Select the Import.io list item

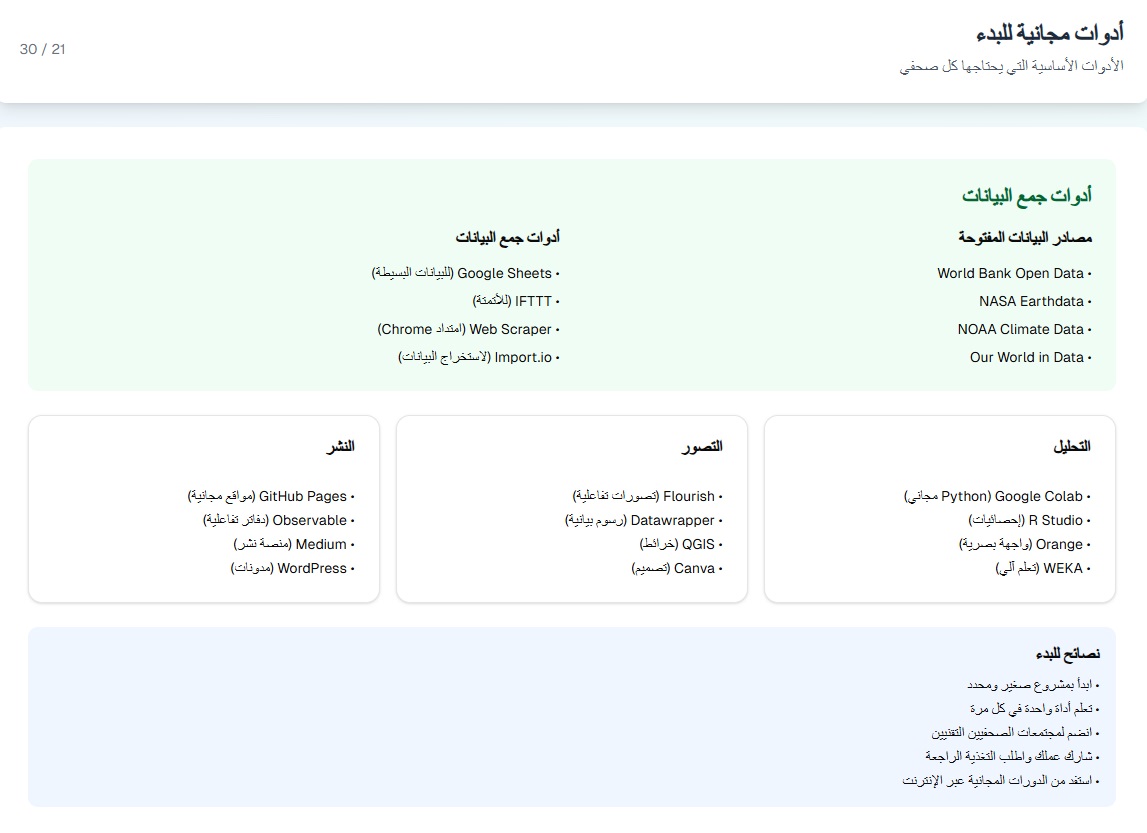[x=478, y=358]
